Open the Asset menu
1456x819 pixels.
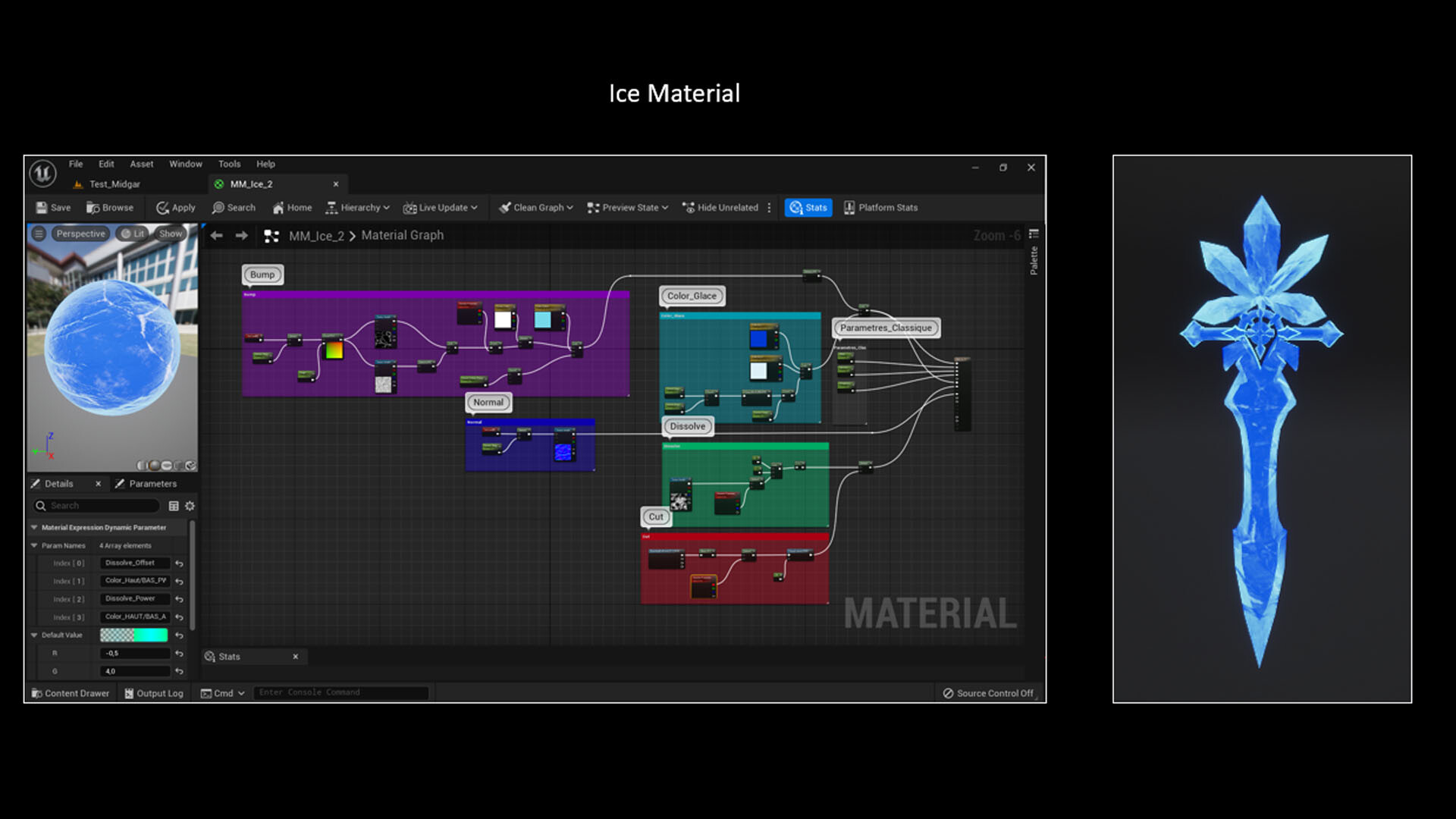coord(141,164)
